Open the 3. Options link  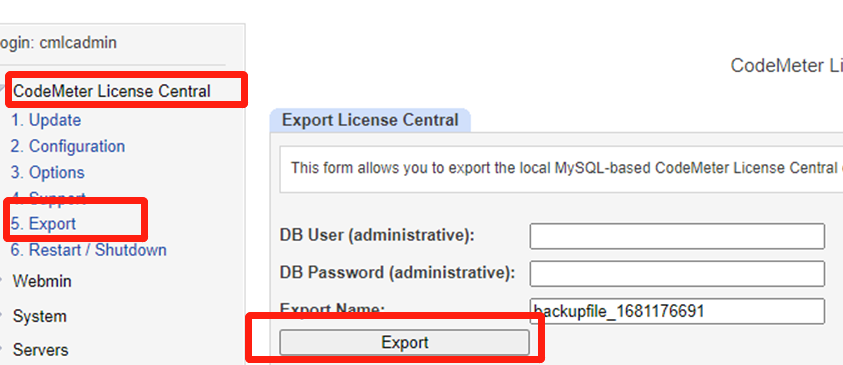[x=47, y=173]
